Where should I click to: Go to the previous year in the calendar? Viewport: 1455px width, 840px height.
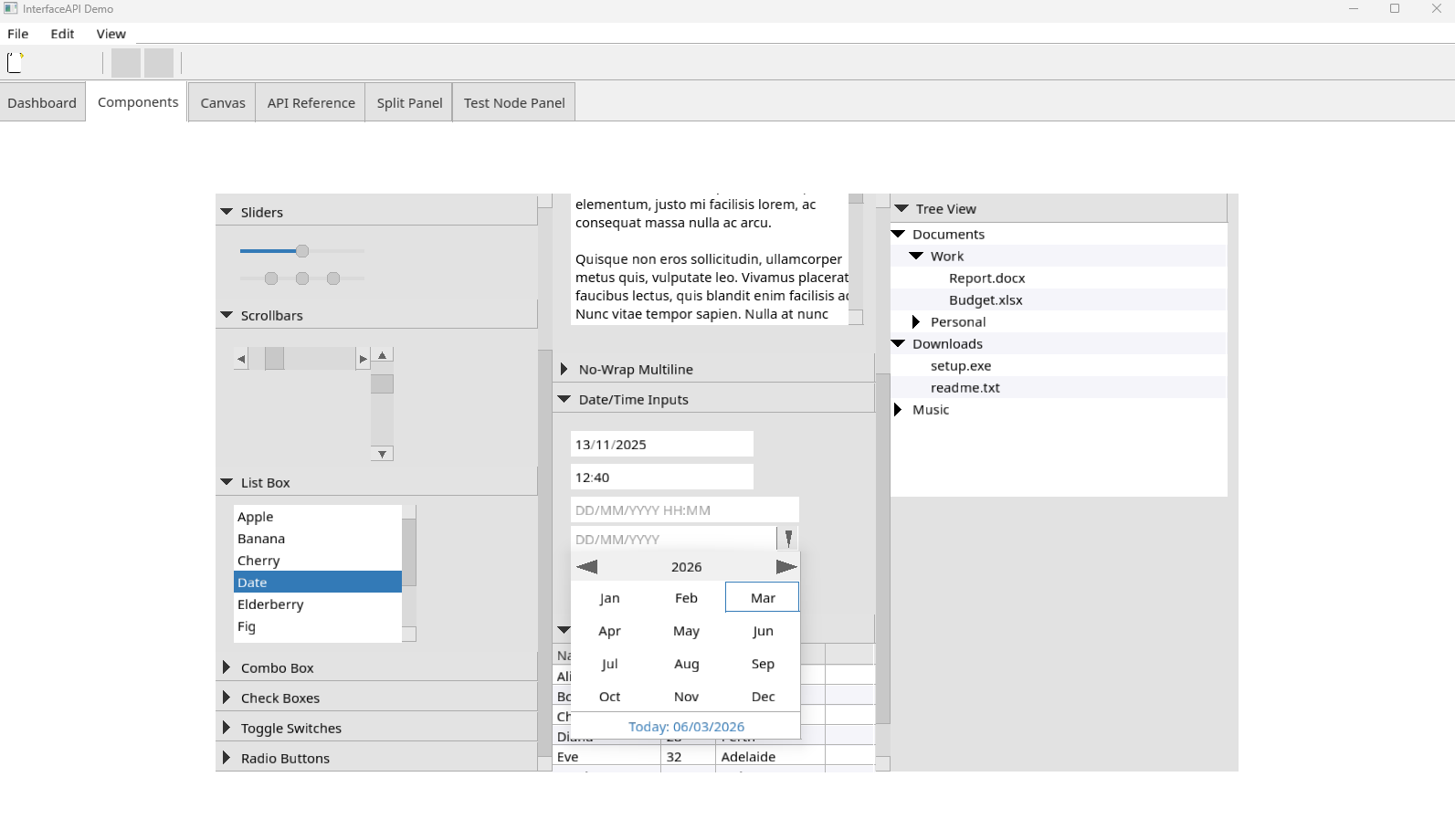(587, 567)
